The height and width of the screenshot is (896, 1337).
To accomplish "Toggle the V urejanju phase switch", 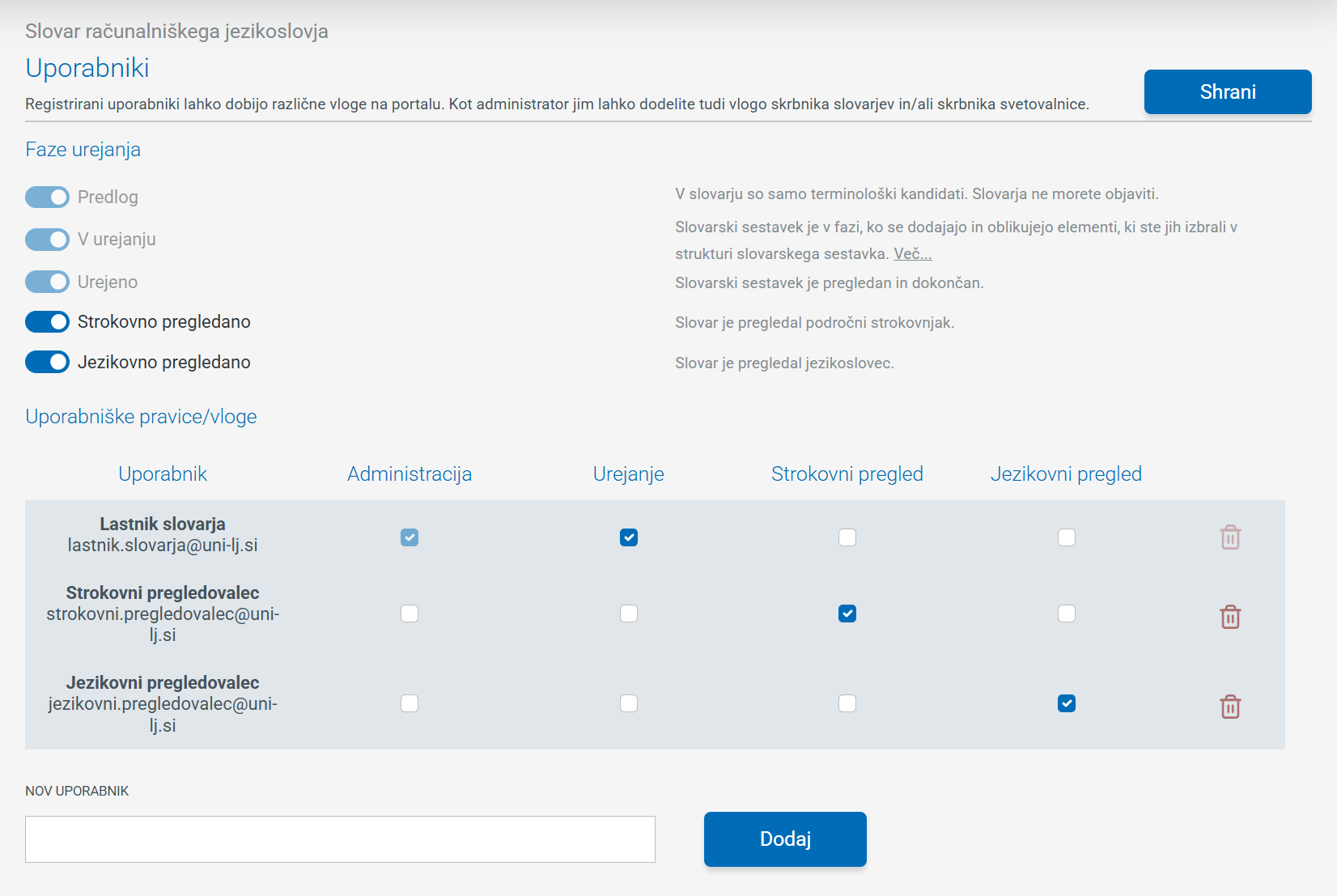I will point(47,240).
